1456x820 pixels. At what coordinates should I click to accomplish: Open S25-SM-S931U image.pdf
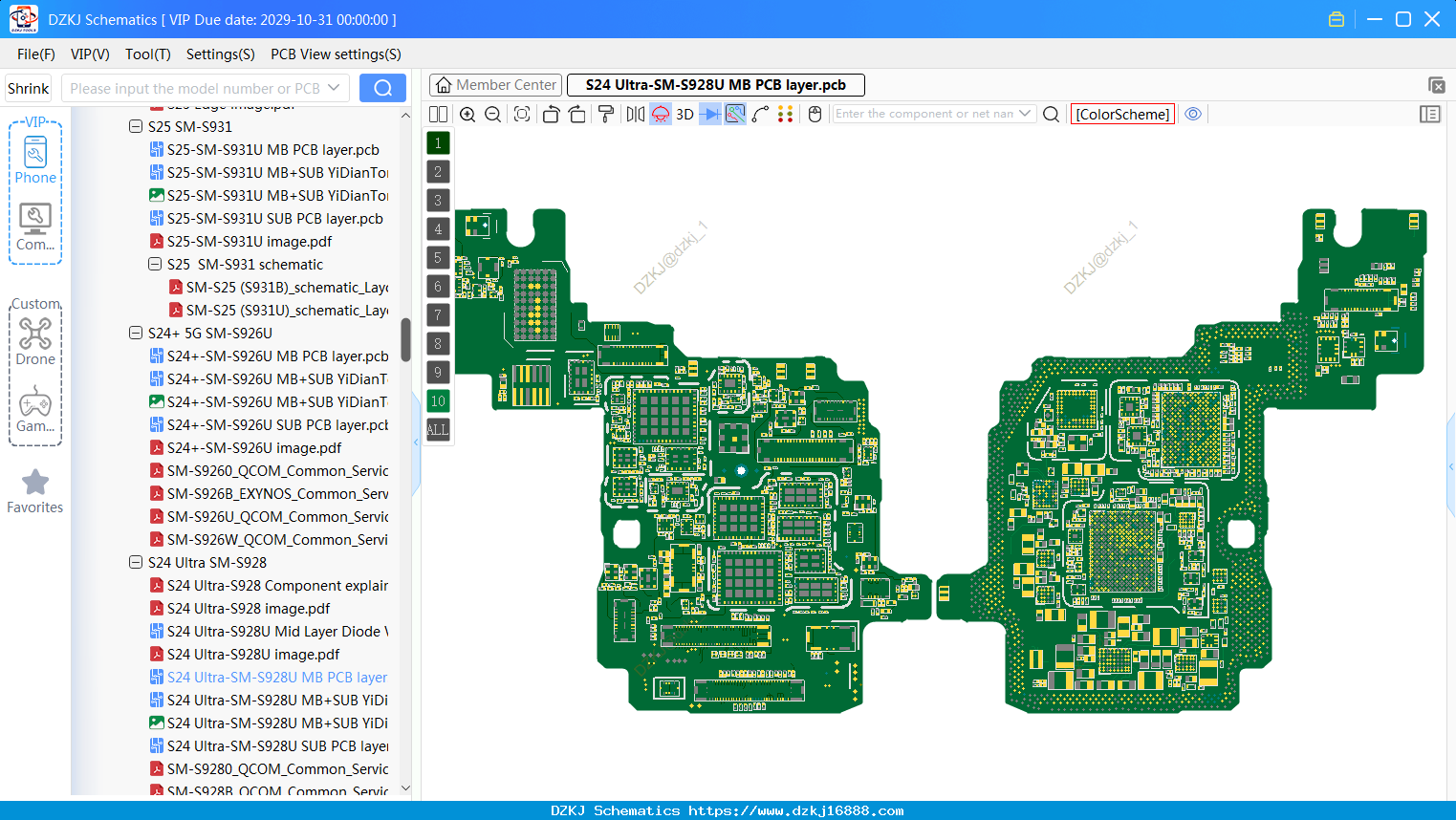249,241
